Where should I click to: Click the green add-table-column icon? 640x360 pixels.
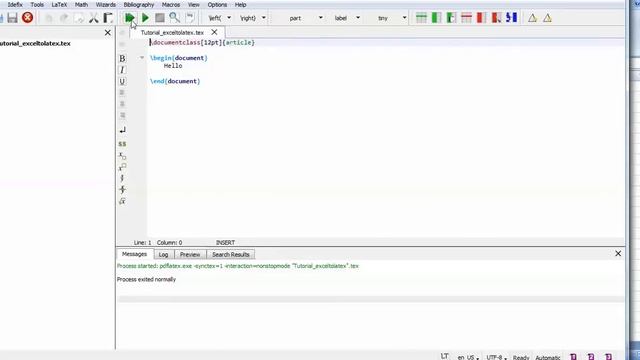point(436,18)
